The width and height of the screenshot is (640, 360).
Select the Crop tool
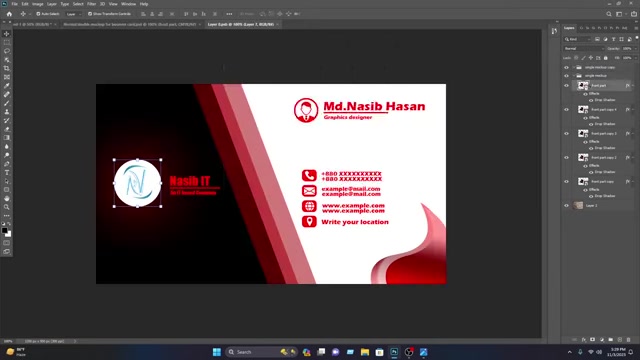pyautogui.click(x=7, y=68)
